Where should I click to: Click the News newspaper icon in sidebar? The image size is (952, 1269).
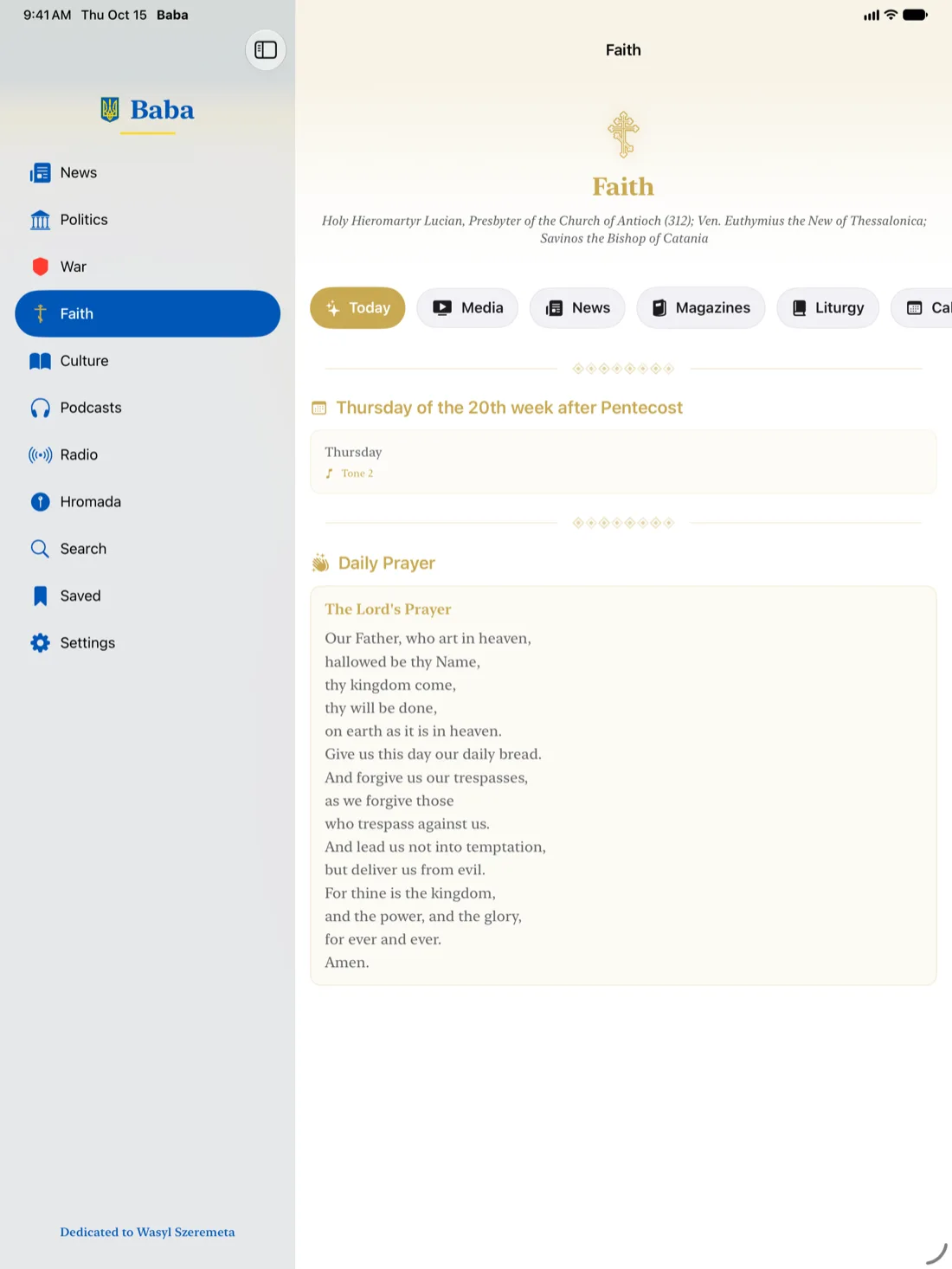(40, 173)
